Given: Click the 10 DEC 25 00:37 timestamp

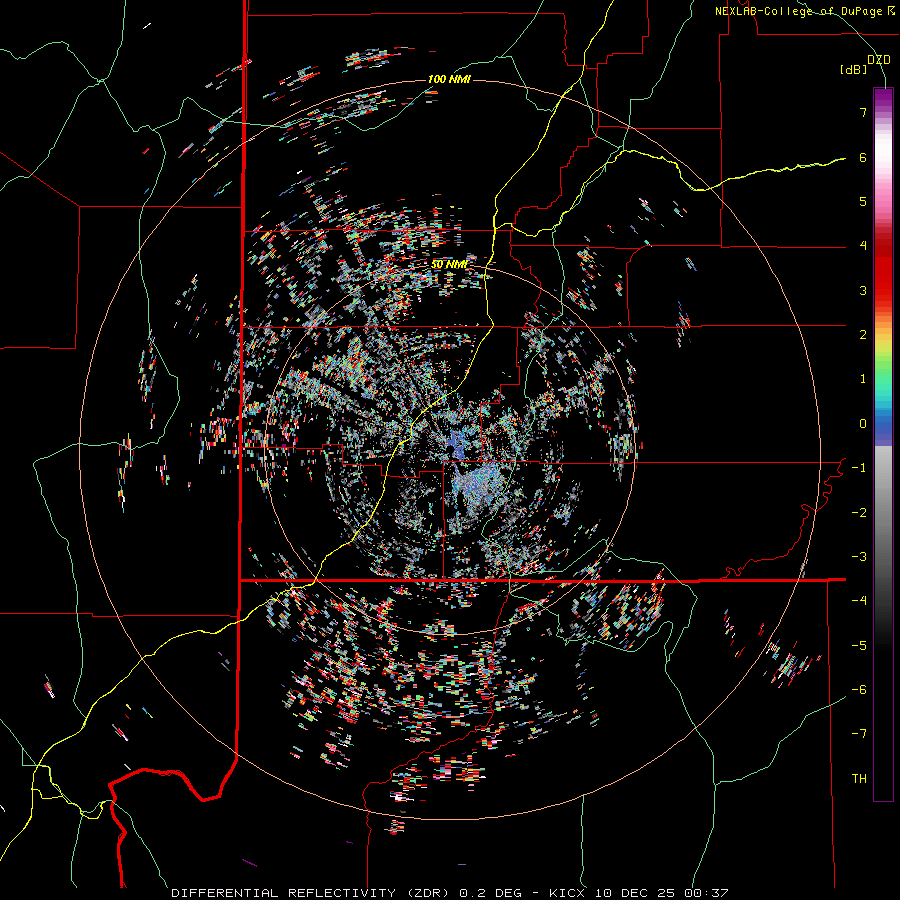Looking at the screenshot, I should click(661, 893).
